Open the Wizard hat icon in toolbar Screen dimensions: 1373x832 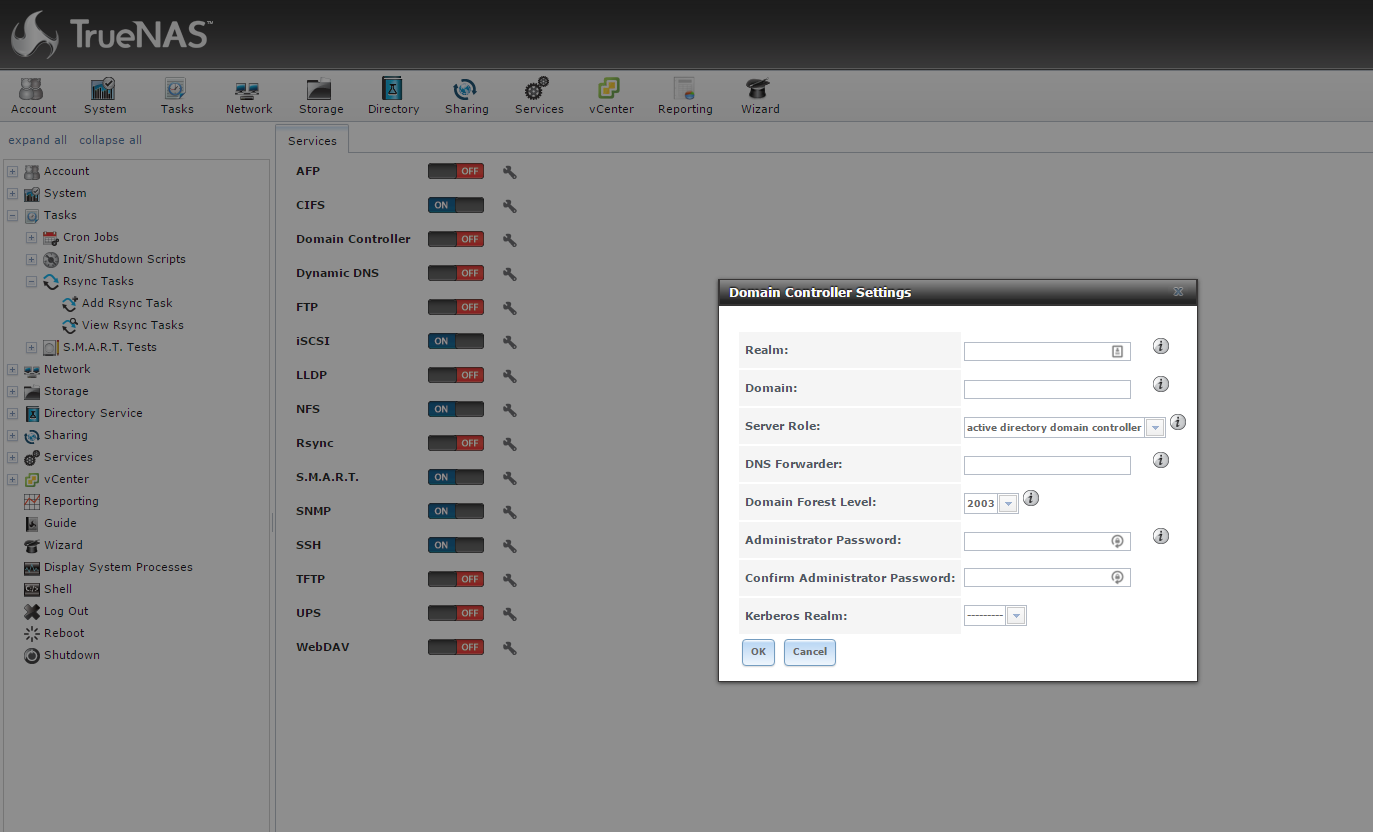point(759,96)
